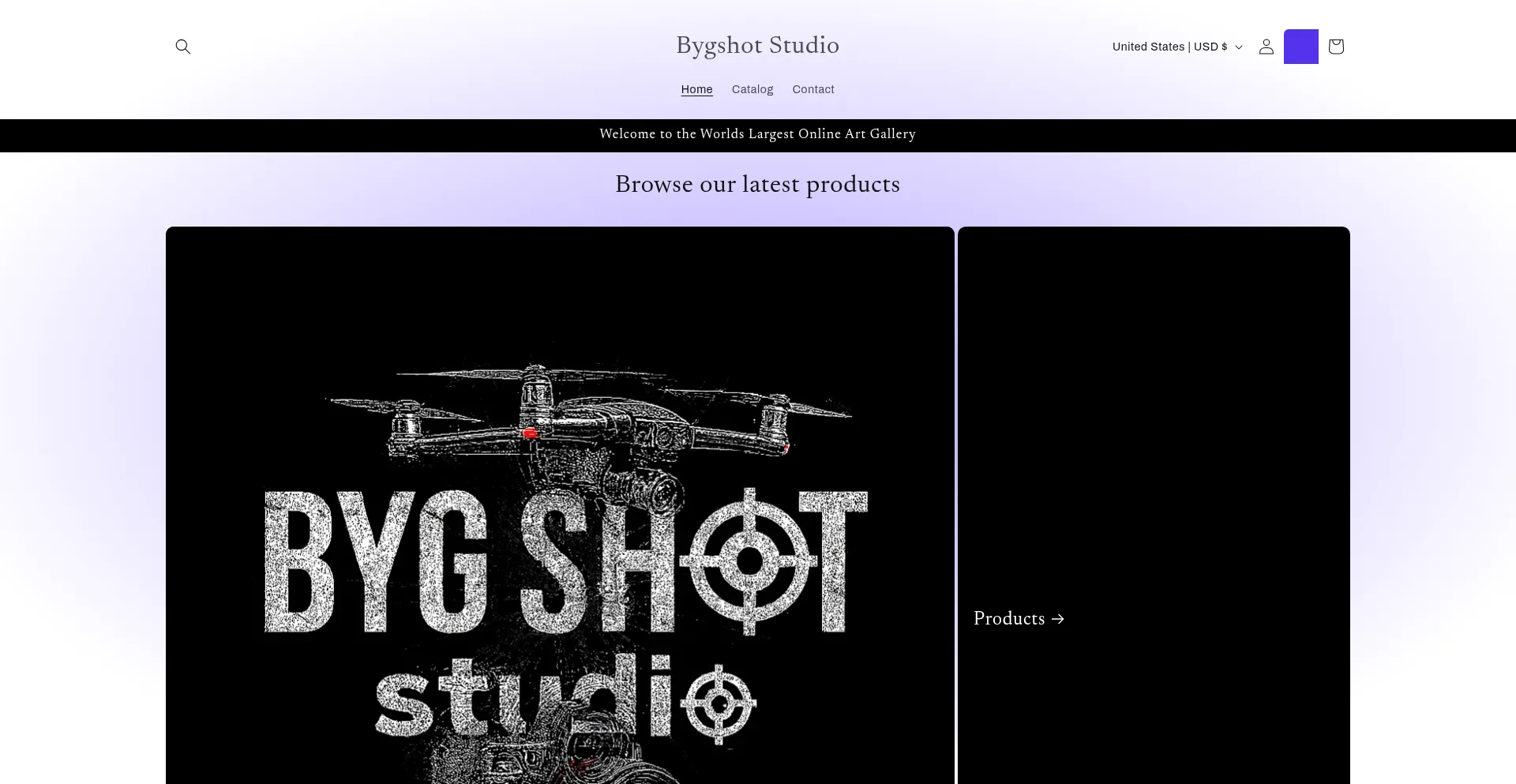The image size is (1516, 784).
Task: Click the Browse our latest products heading
Action: [758, 184]
